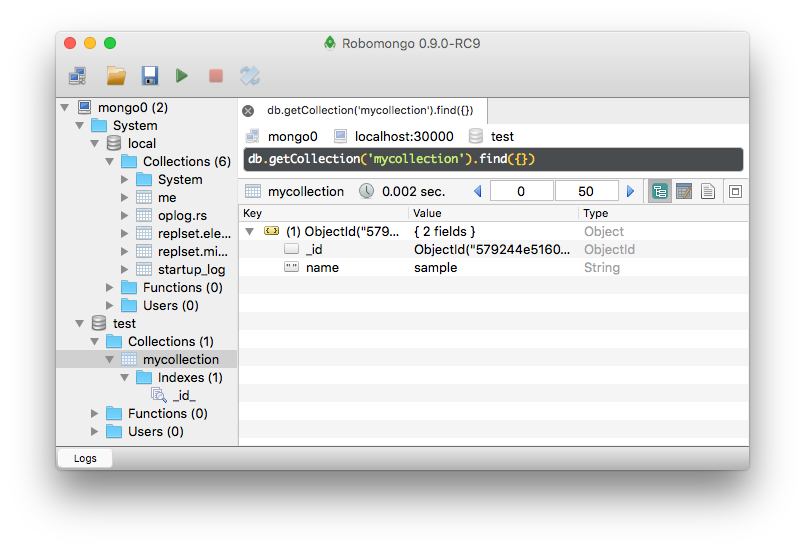Collapse the test database node
The image size is (805, 550).
tap(80, 324)
